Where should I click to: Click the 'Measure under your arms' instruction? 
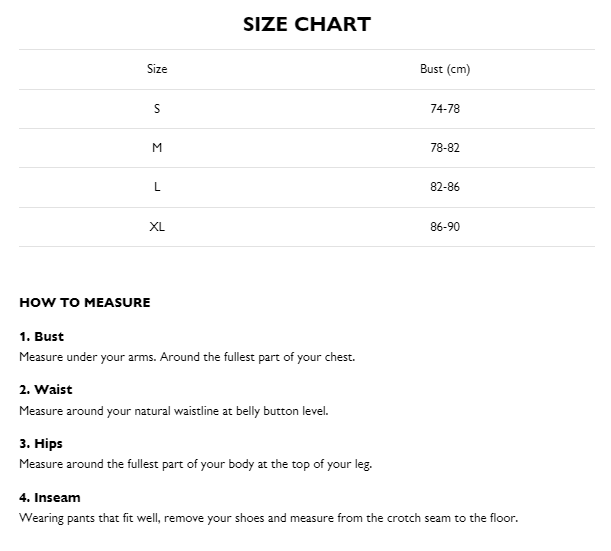pyautogui.click(x=187, y=356)
